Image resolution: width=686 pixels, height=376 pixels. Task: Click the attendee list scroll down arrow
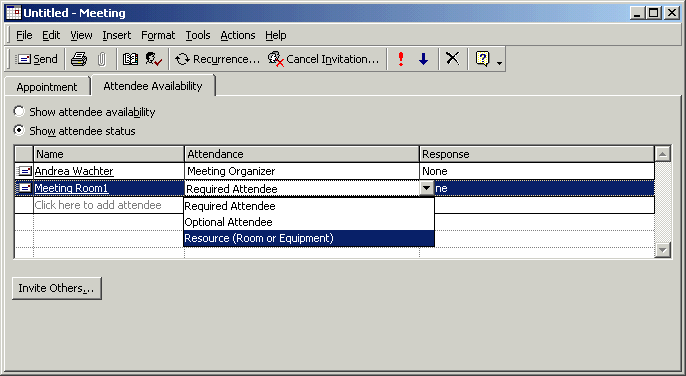point(662,250)
